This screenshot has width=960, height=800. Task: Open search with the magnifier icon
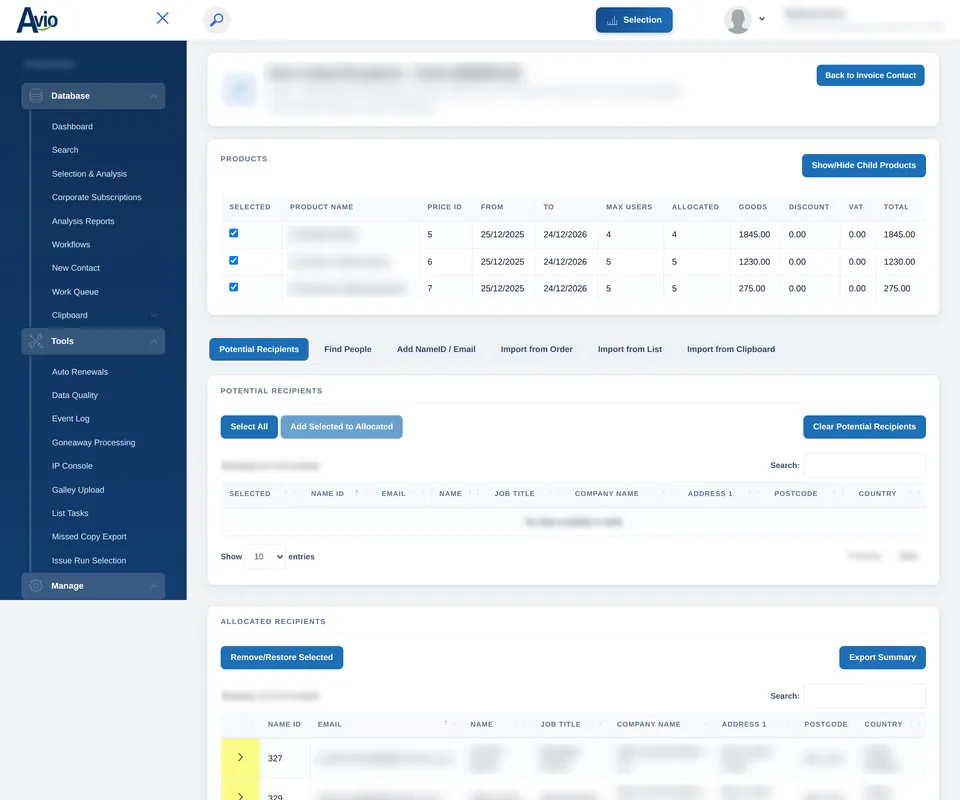216,20
